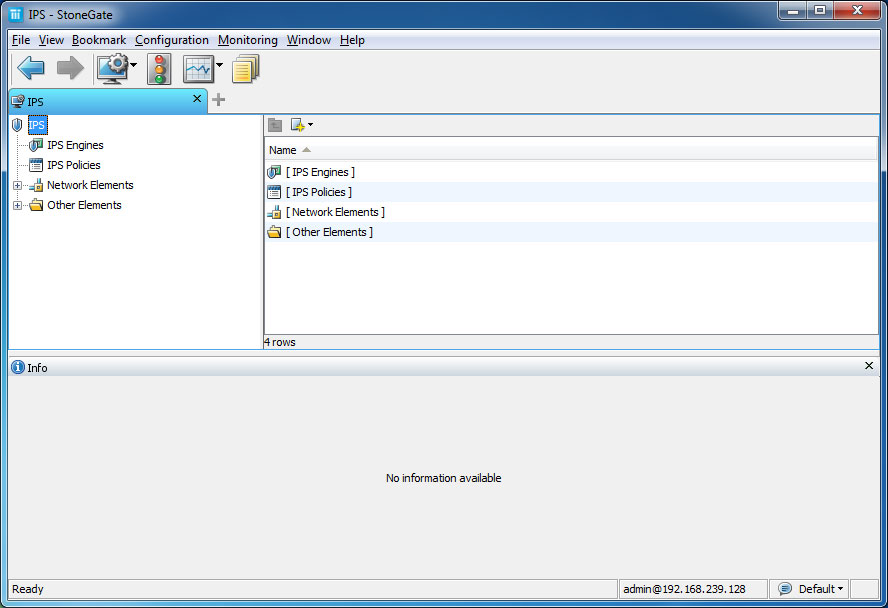Sort by the Name column header
This screenshot has height=608, width=888.
point(571,150)
